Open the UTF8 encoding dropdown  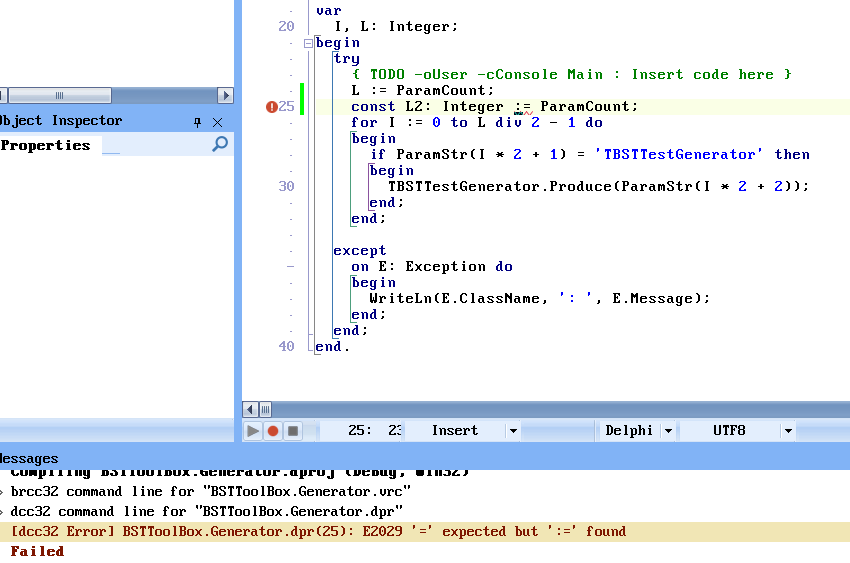788,431
